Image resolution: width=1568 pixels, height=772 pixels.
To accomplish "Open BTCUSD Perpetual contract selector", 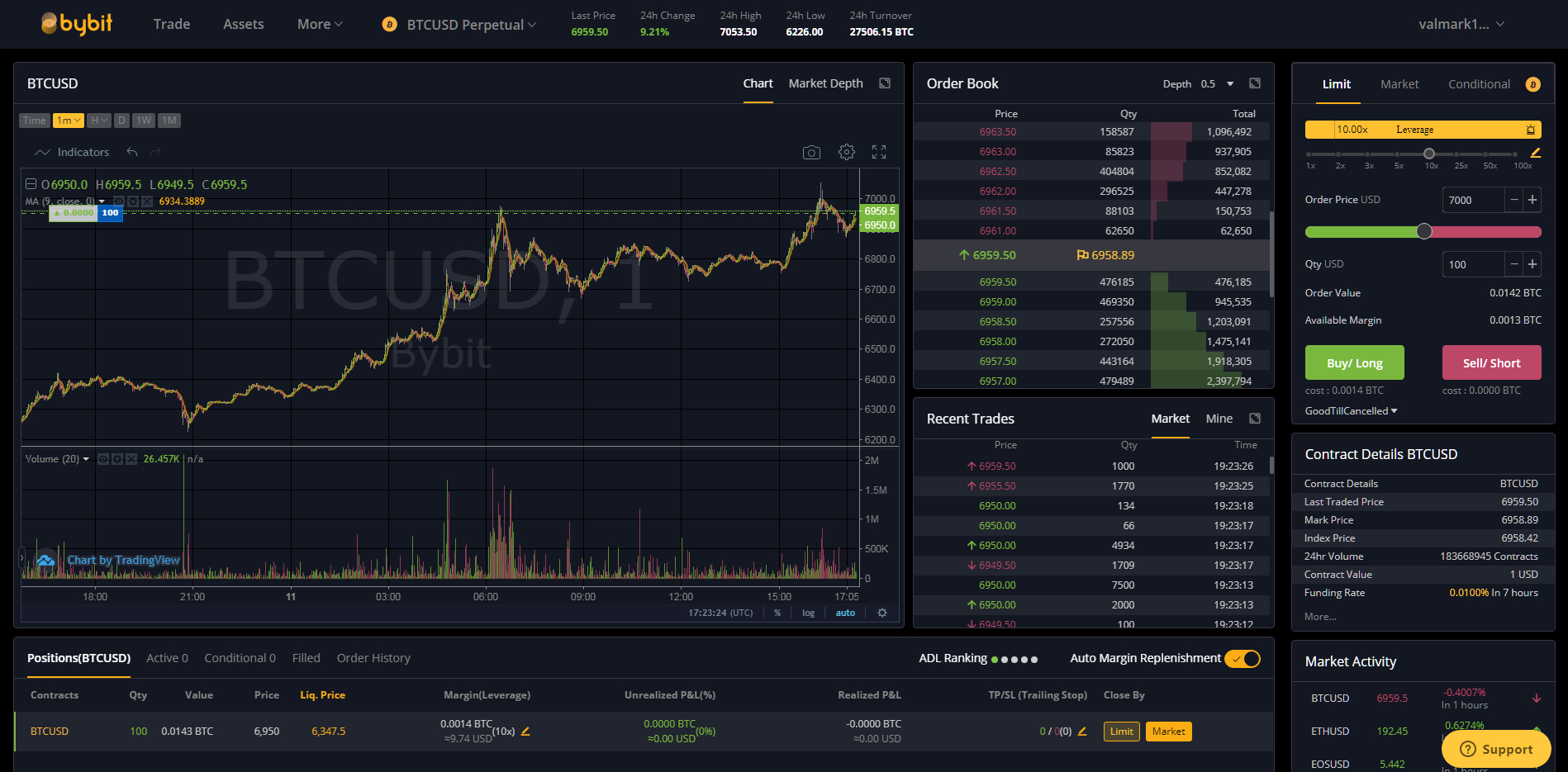I will pos(460,25).
